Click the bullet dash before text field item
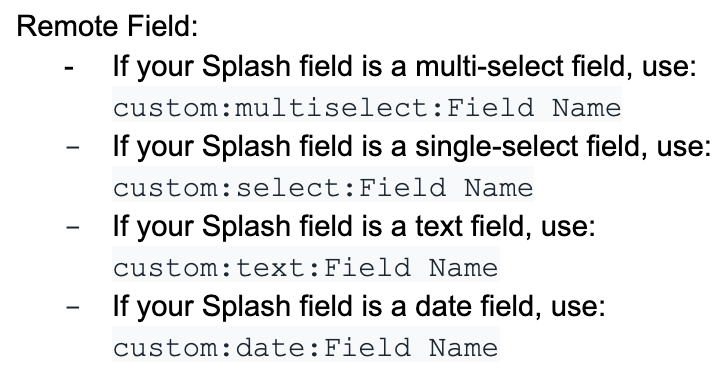The image size is (720, 374). click(73, 228)
